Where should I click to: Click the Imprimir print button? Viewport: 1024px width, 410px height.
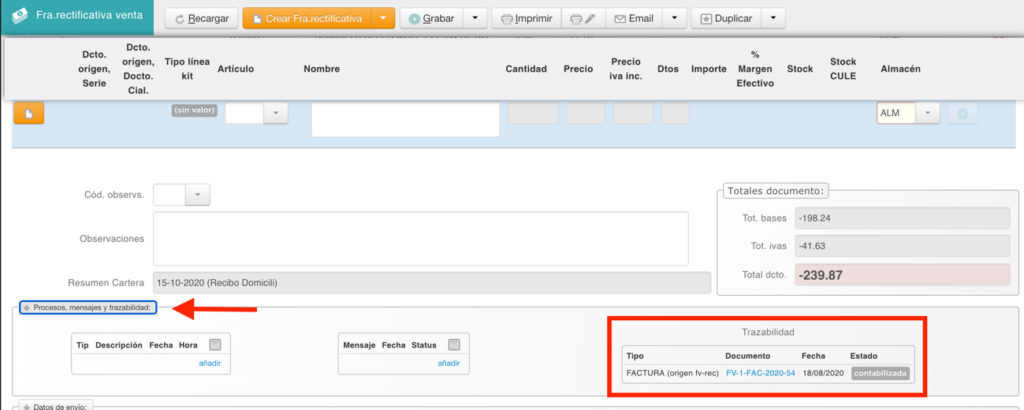click(526, 19)
